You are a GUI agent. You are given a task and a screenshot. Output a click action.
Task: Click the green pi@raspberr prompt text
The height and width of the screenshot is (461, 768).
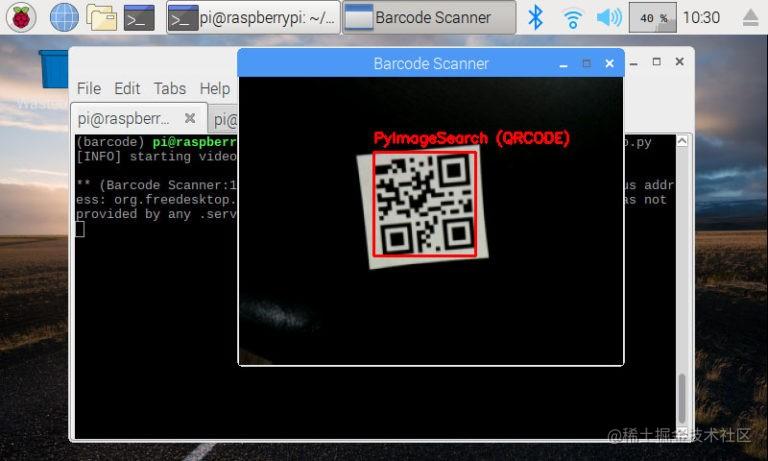pyautogui.click(x=194, y=142)
